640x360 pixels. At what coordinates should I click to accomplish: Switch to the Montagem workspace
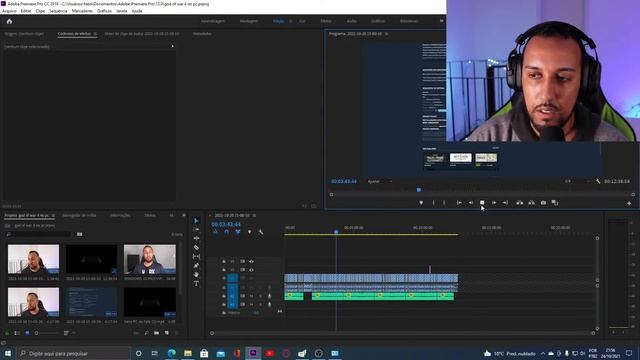[249, 21]
